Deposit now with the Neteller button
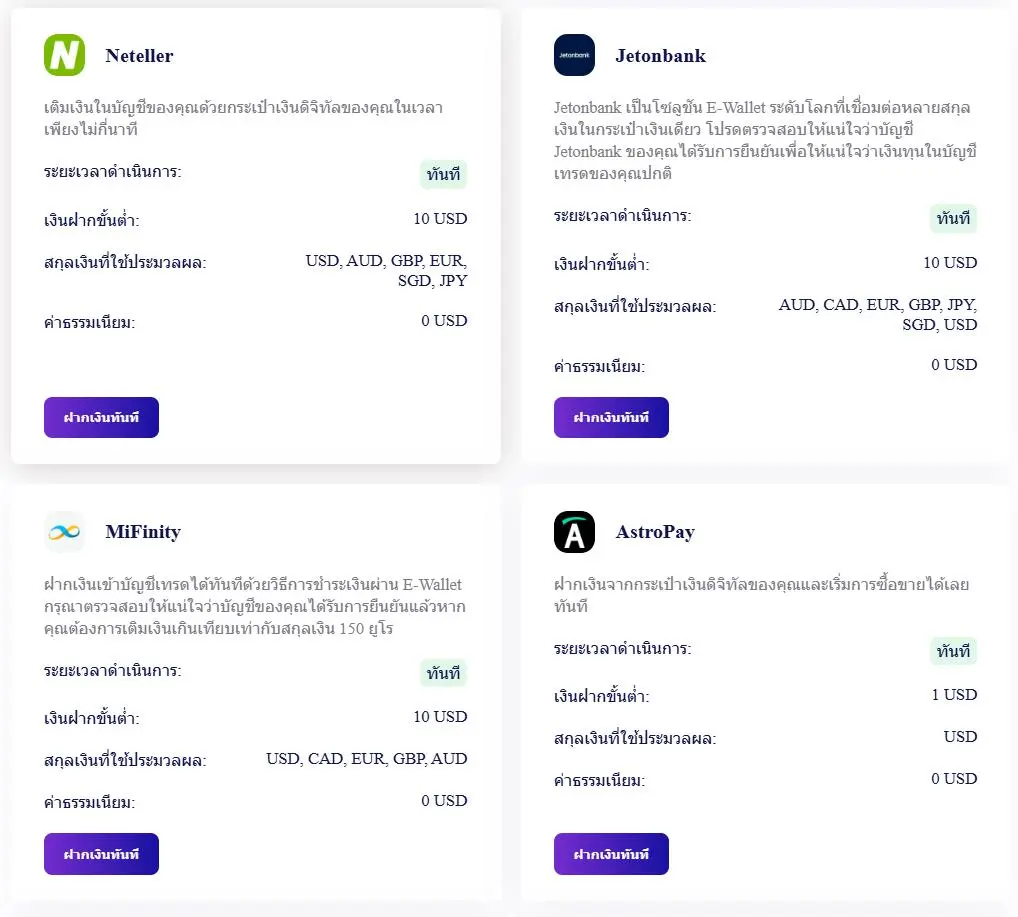Screen dimensions: 1018x917 pos(101,418)
